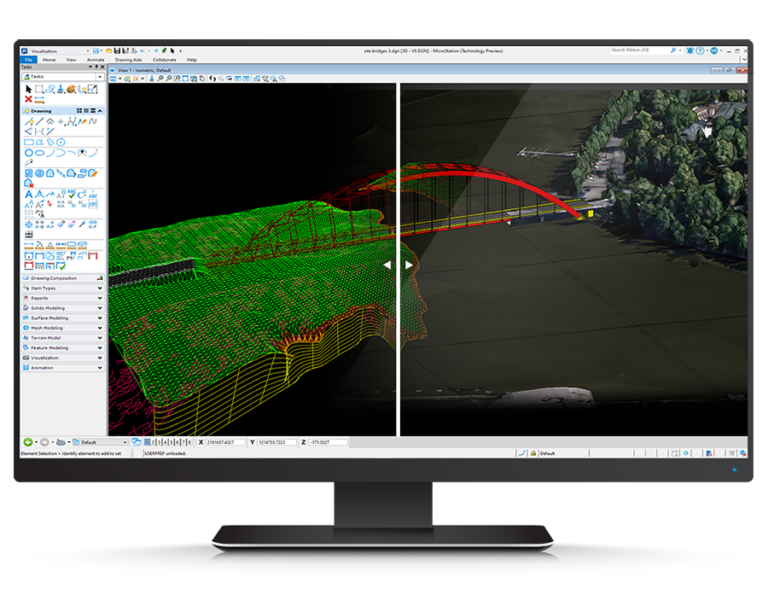Screen dimensions: 768x606
Task: Open the color palette tool in Tasks
Action: tap(71, 89)
